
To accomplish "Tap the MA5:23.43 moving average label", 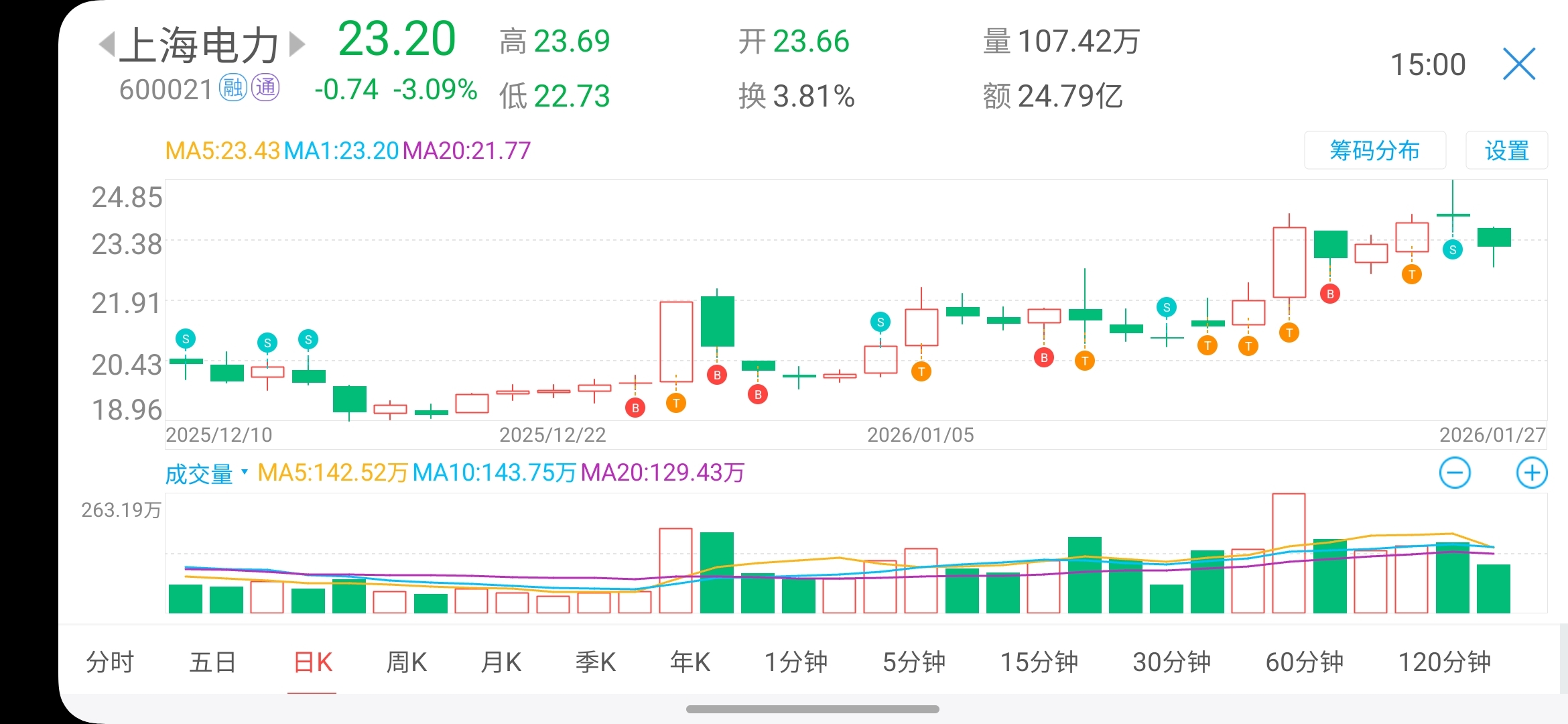I will point(222,151).
